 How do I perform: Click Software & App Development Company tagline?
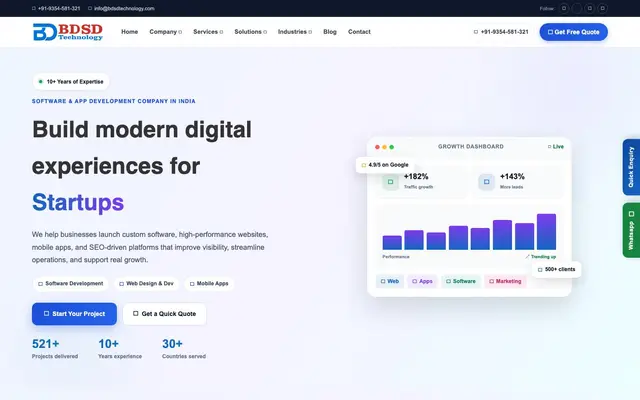click(113, 101)
